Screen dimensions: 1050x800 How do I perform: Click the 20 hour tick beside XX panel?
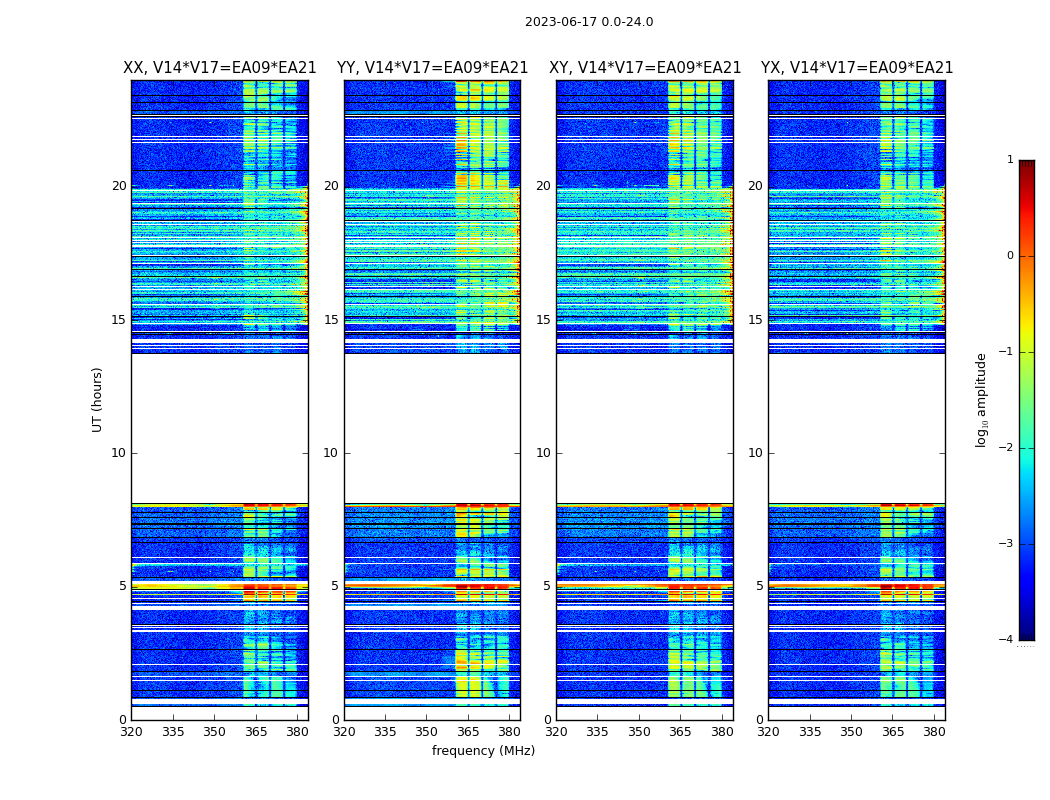pyautogui.click(x=119, y=186)
